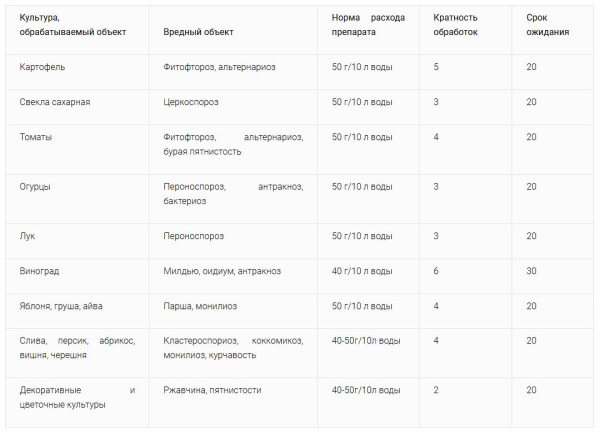Click the "Яблоня, груша, айва" cell

[61, 306]
